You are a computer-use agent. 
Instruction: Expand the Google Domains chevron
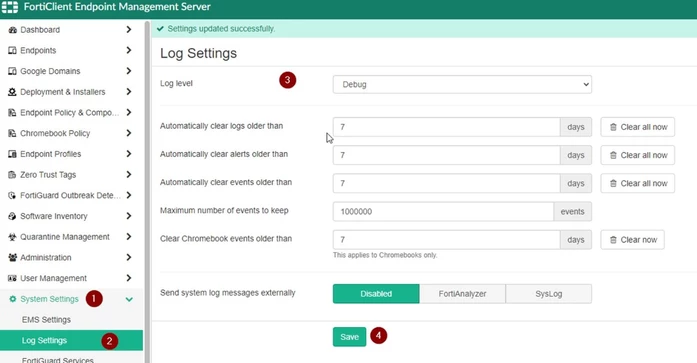(128, 71)
